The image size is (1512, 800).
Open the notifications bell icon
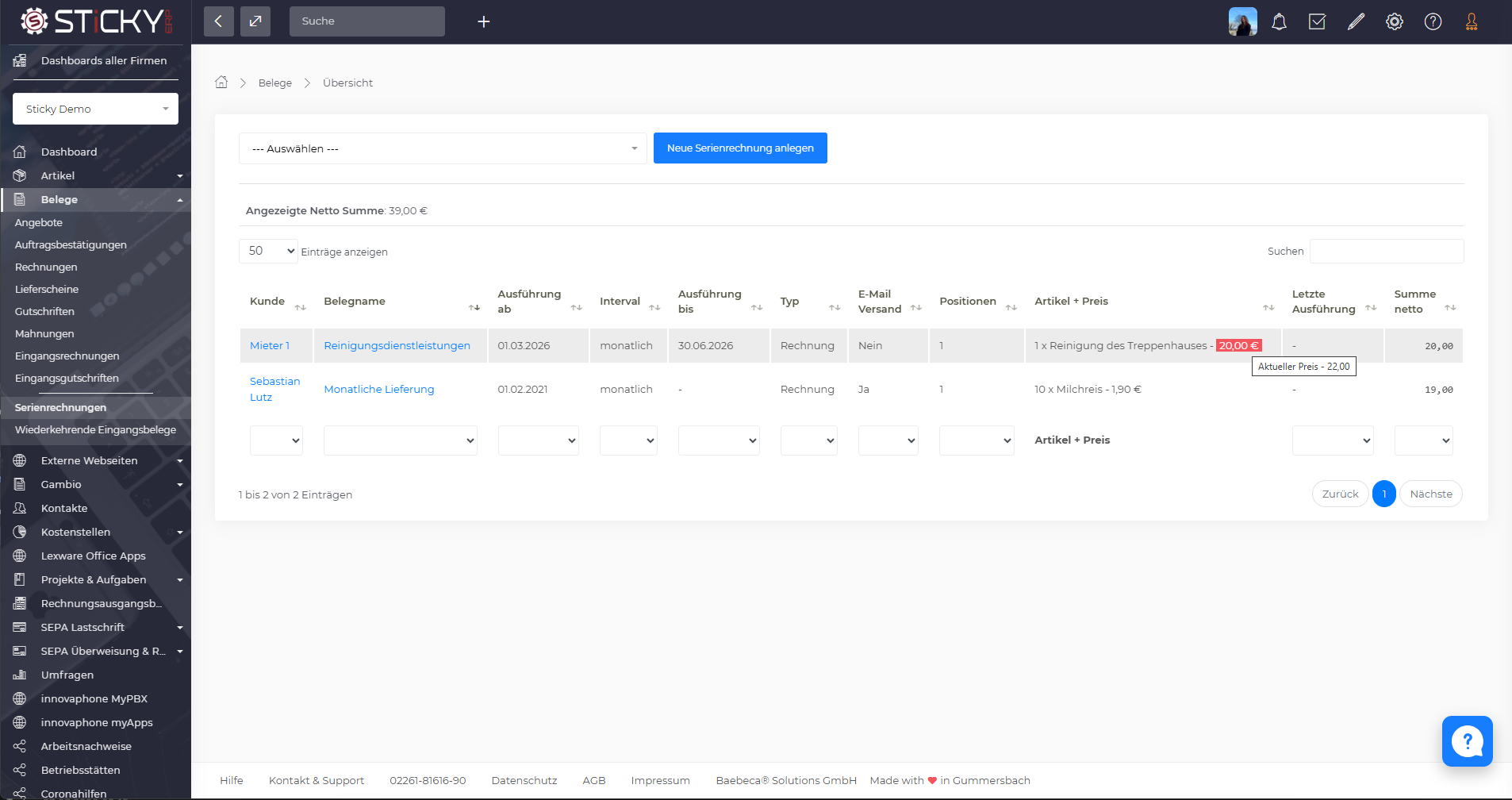[x=1279, y=21]
